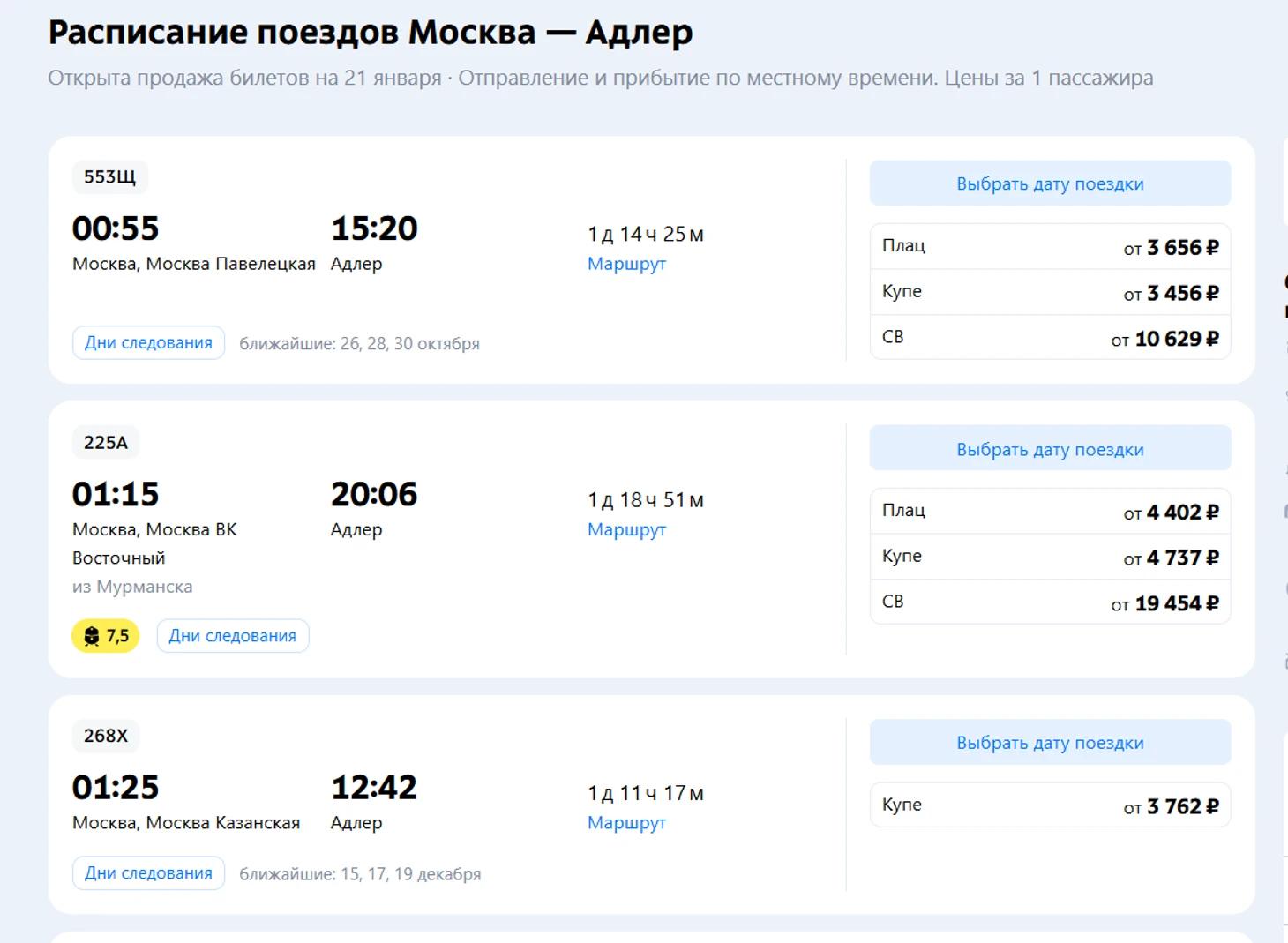
Task: Select Купе fare from 3 762 ₽
Action: tap(1050, 805)
